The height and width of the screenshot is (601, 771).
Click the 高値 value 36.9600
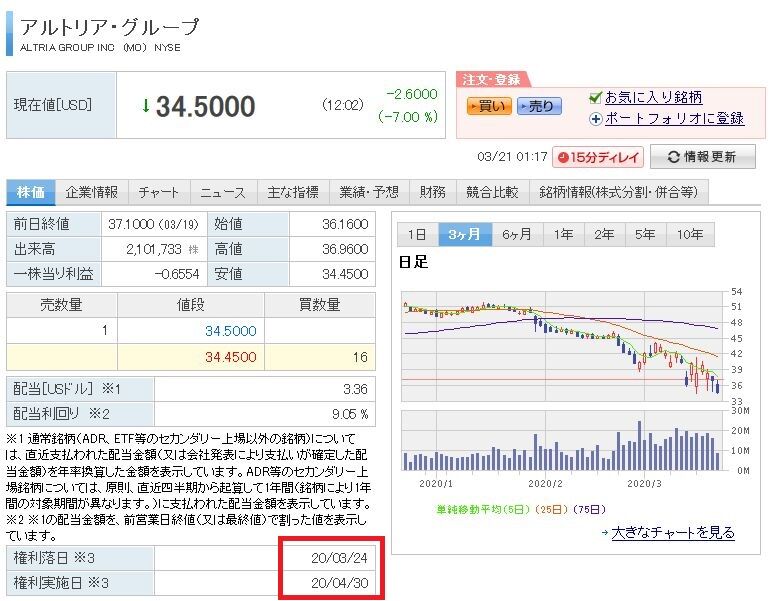point(345,249)
